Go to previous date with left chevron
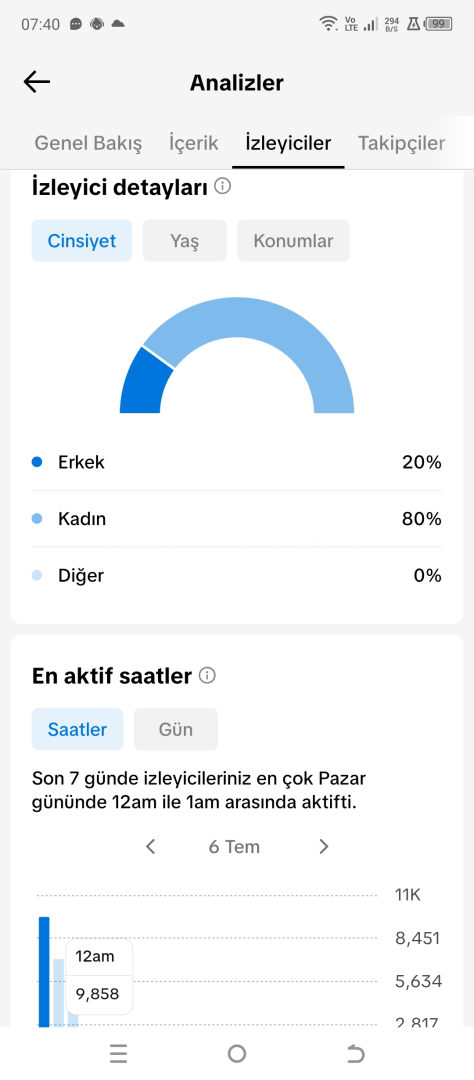Screen dimensions: 474x1080 151,847
